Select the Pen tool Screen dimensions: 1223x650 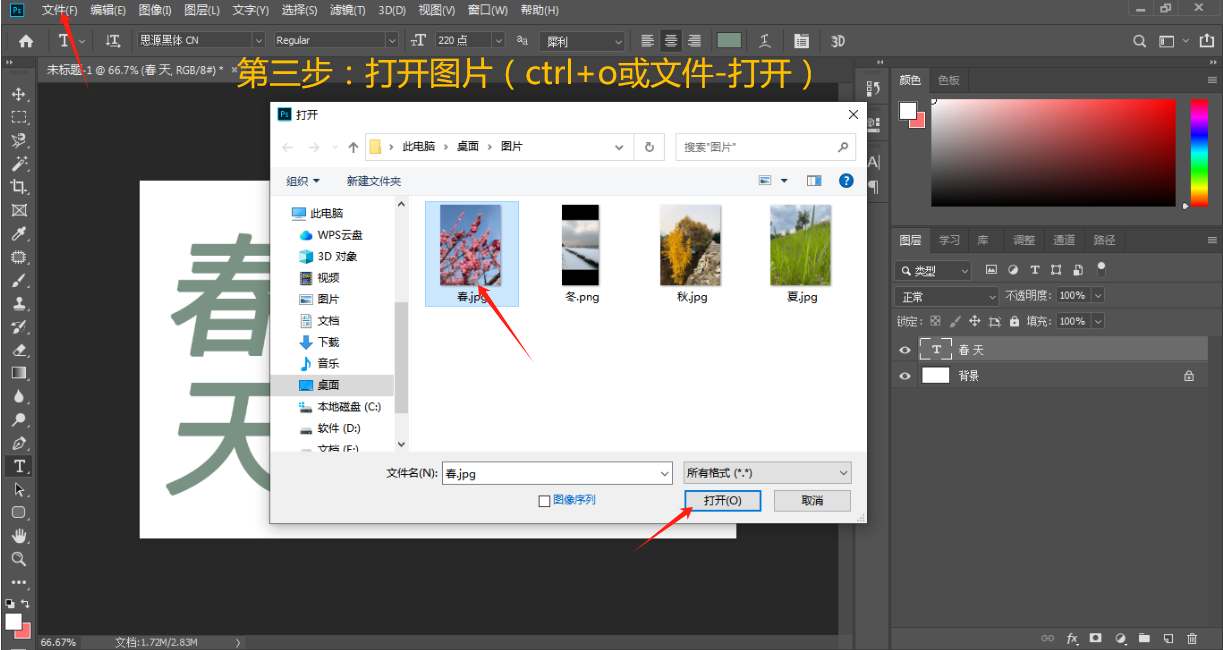tap(18, 443)
